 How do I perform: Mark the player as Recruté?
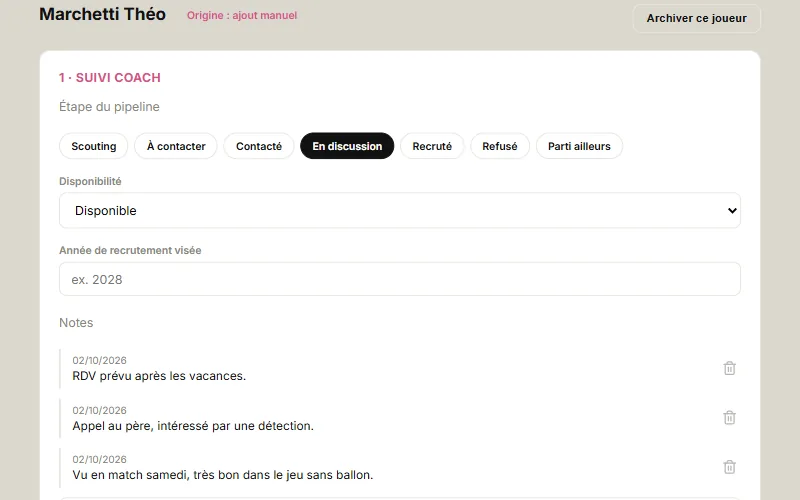click(x=432, y=146)
